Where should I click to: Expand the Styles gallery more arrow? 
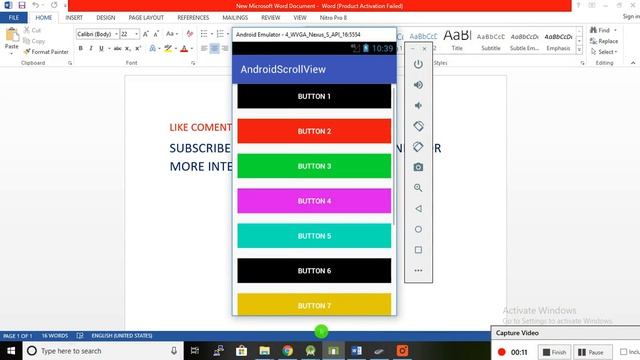click(579, 50)
